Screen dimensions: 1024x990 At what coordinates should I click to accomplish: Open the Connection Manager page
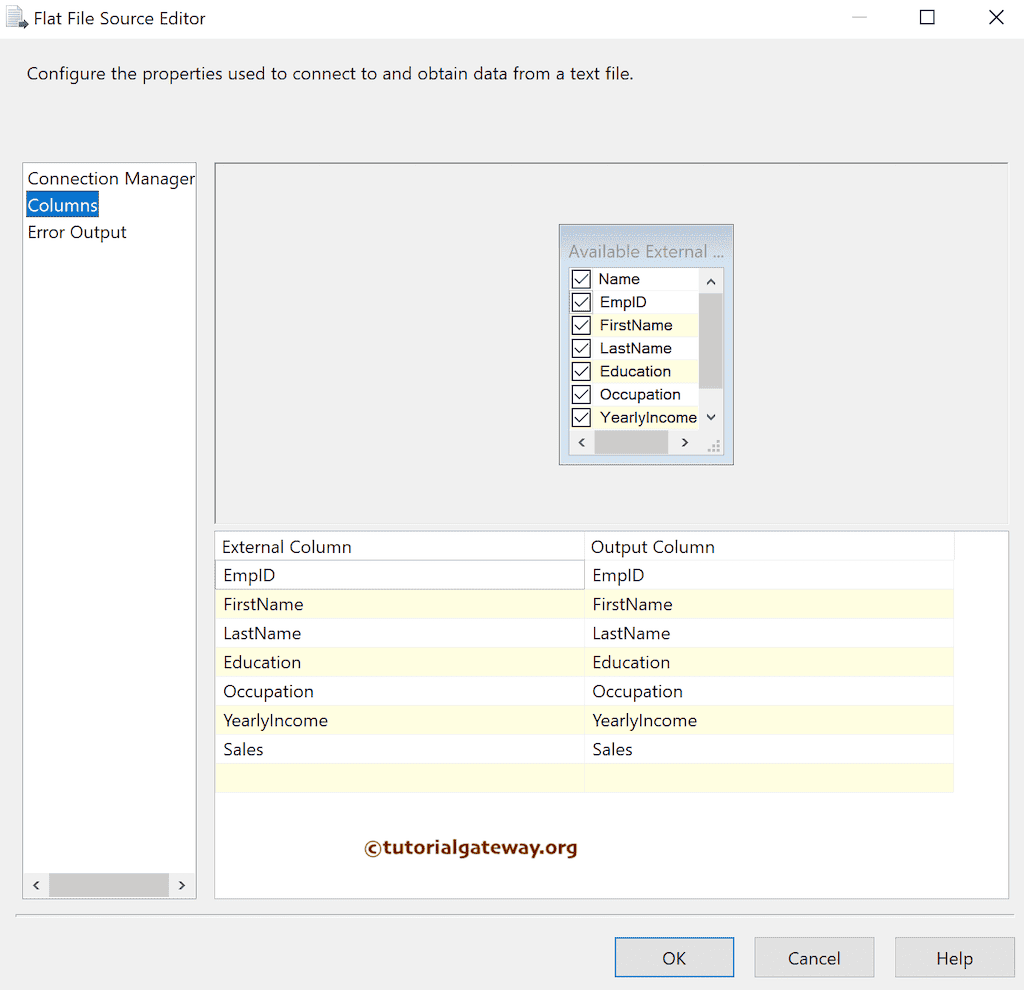(110, 179)
